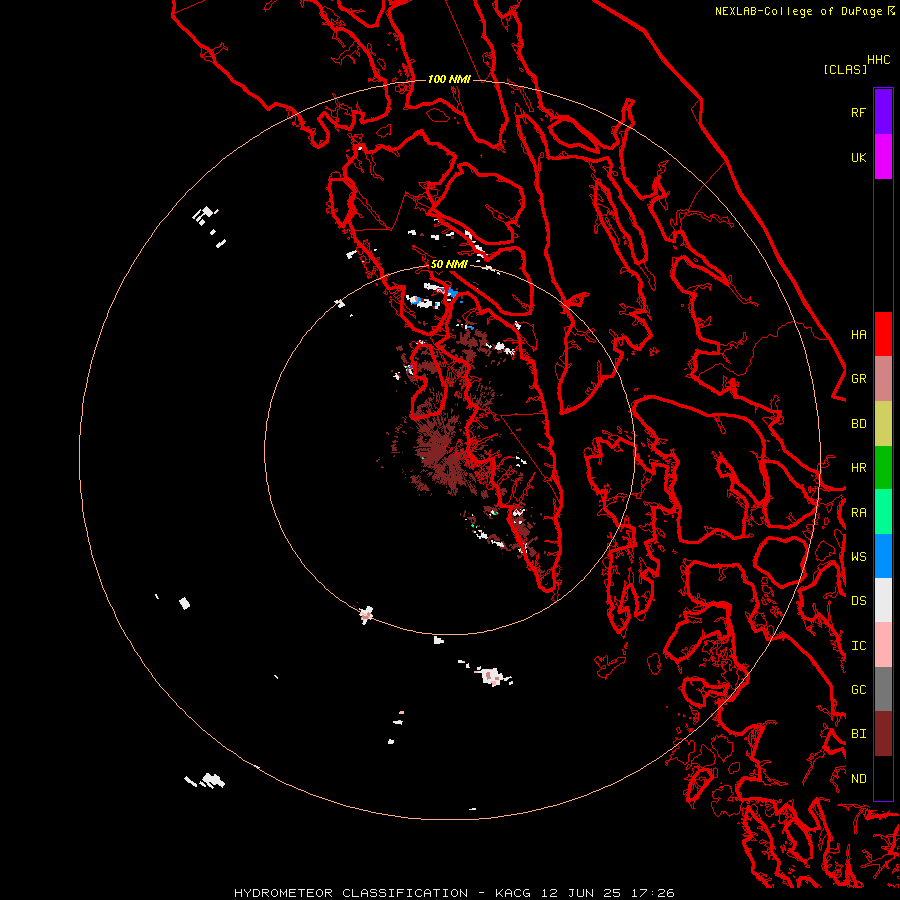Click the IC ice crystals pink swatch
This screenshot has width=900, height=900.
coord(883,645)
